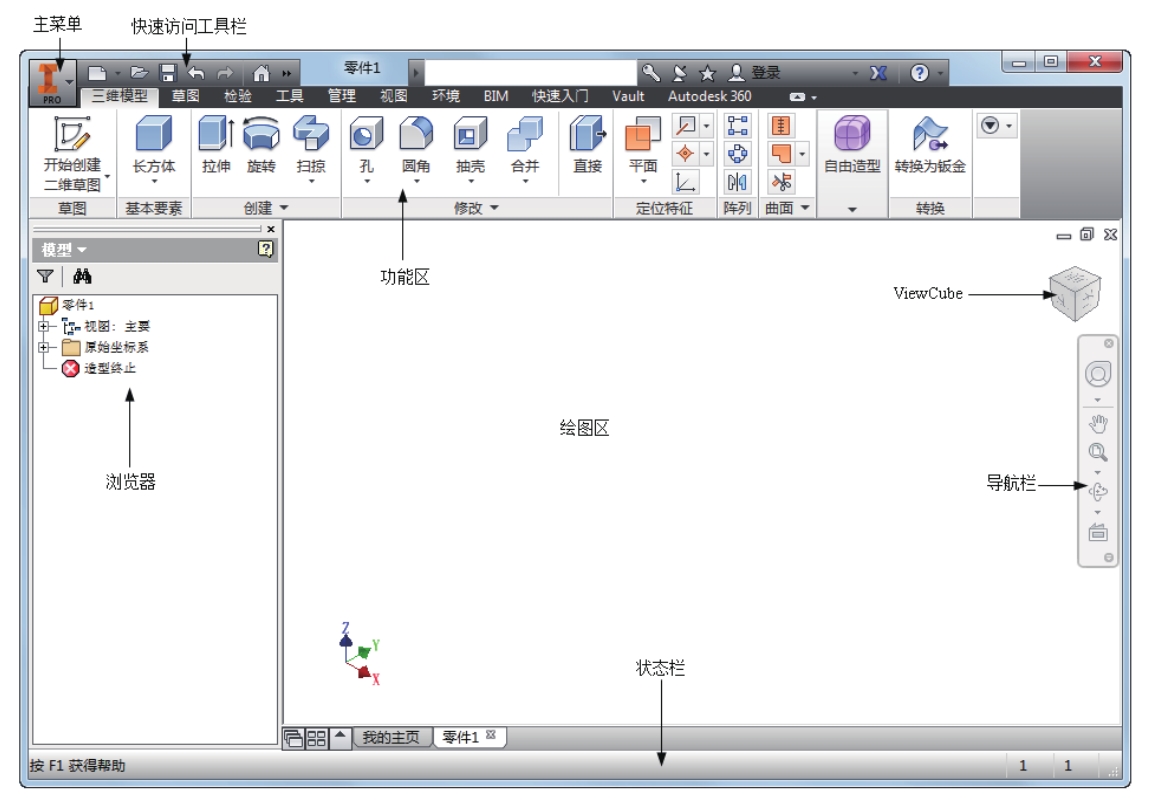Viewport: 1156px width, 808px height.
Task: Select the Shell (抽壳) tool
Action: (470, 134)
